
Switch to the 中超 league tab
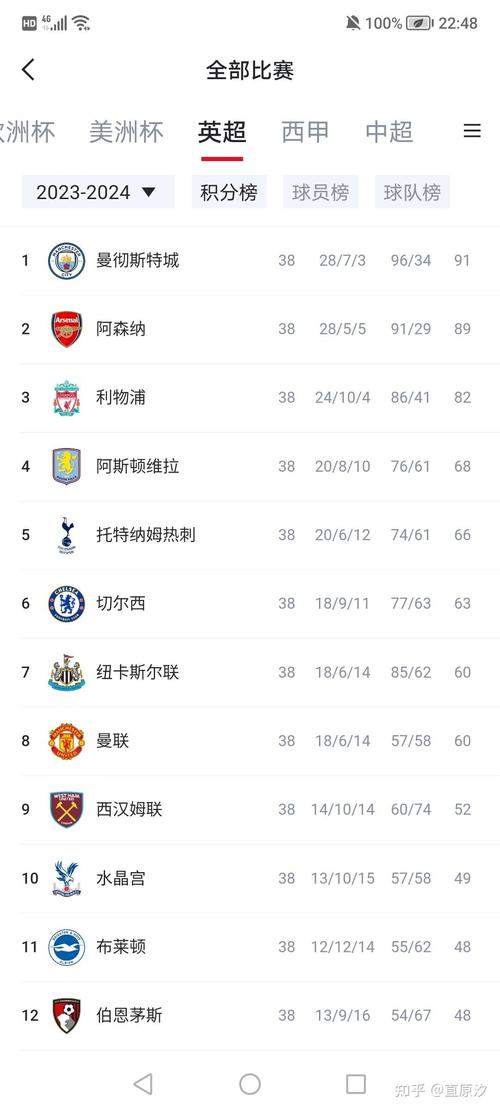tap(390, 132)
